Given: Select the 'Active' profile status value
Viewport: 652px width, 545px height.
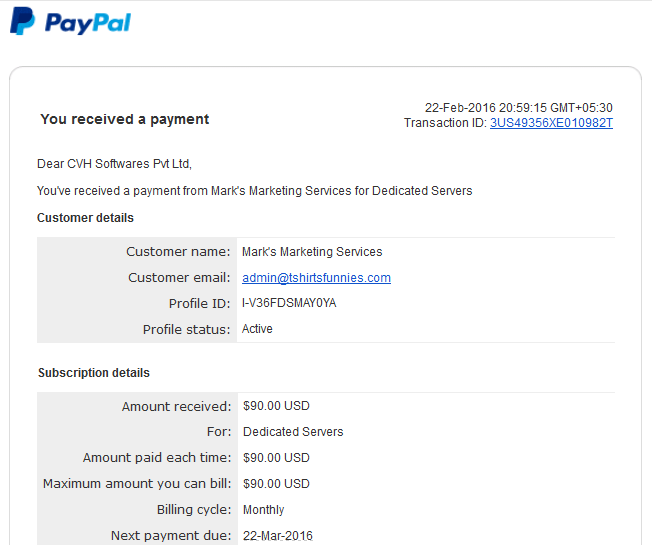Looking at the screenshot, I should coord(257,329).
